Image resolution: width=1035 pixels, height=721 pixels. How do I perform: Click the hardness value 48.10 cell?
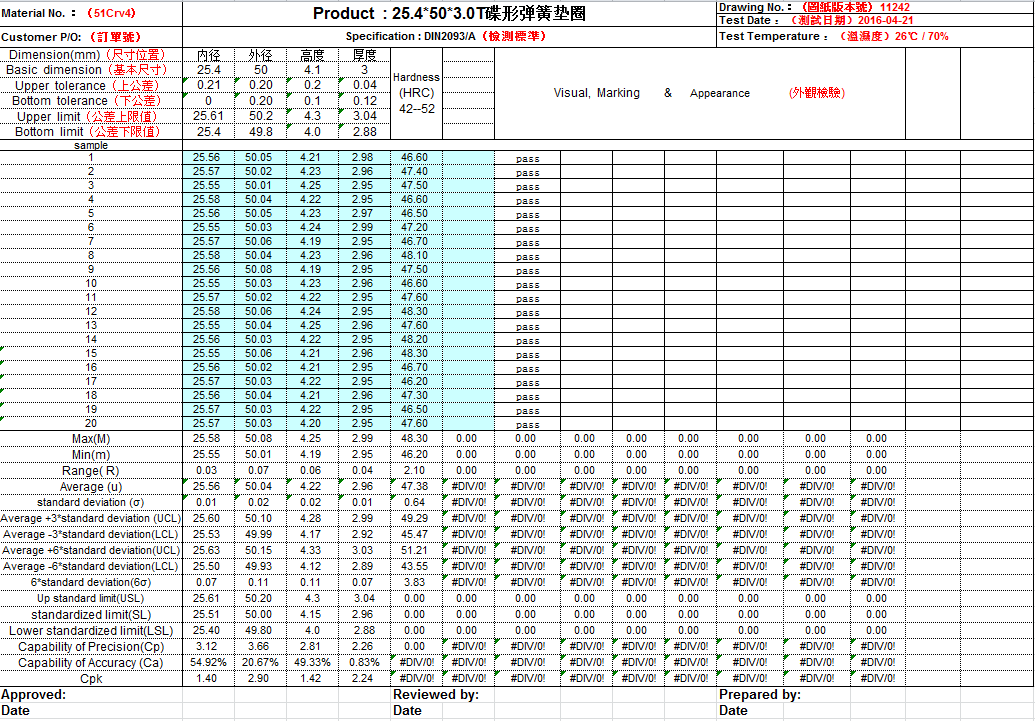pyautogui.click(x=414, y=255)
